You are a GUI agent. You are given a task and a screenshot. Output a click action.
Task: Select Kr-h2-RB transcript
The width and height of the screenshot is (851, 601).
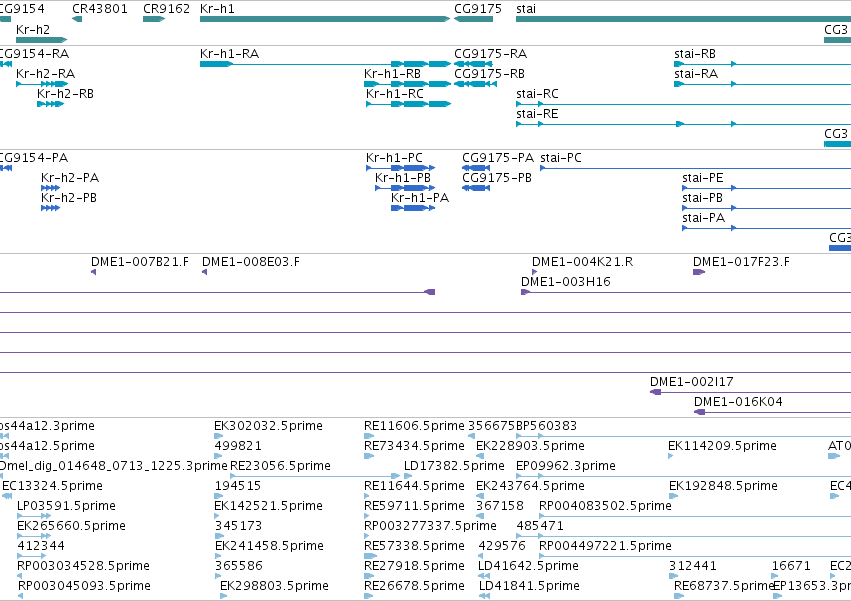pos(50,104)
